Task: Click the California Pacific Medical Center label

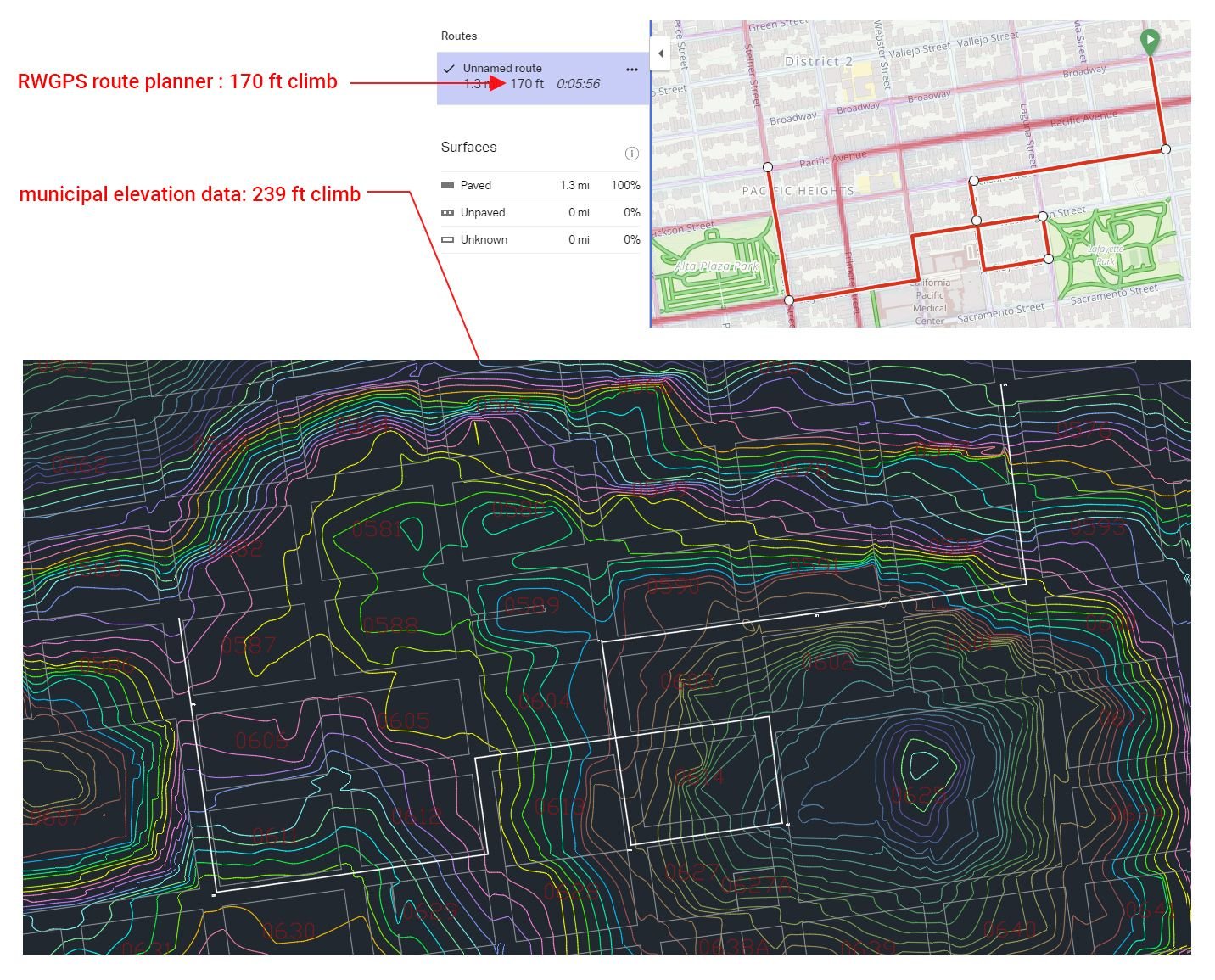Action: pyautogui.click(x=930, y=301)
